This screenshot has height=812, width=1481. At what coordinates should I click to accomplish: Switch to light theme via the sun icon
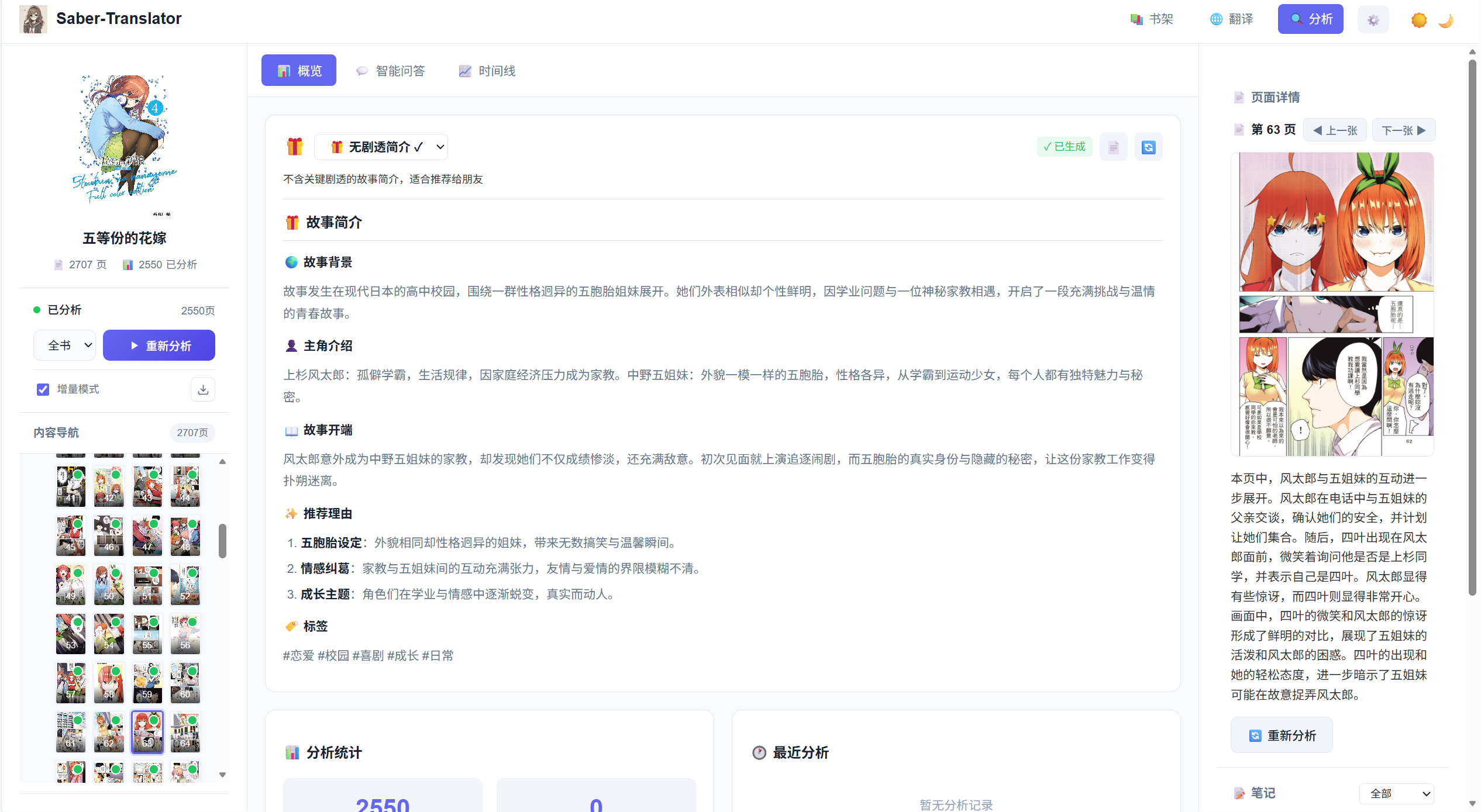click(x=1418, y=20)
